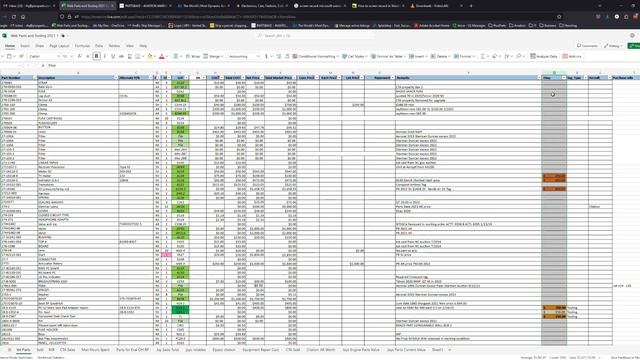Click the Clear eraser icon

(x=496, y=56)
